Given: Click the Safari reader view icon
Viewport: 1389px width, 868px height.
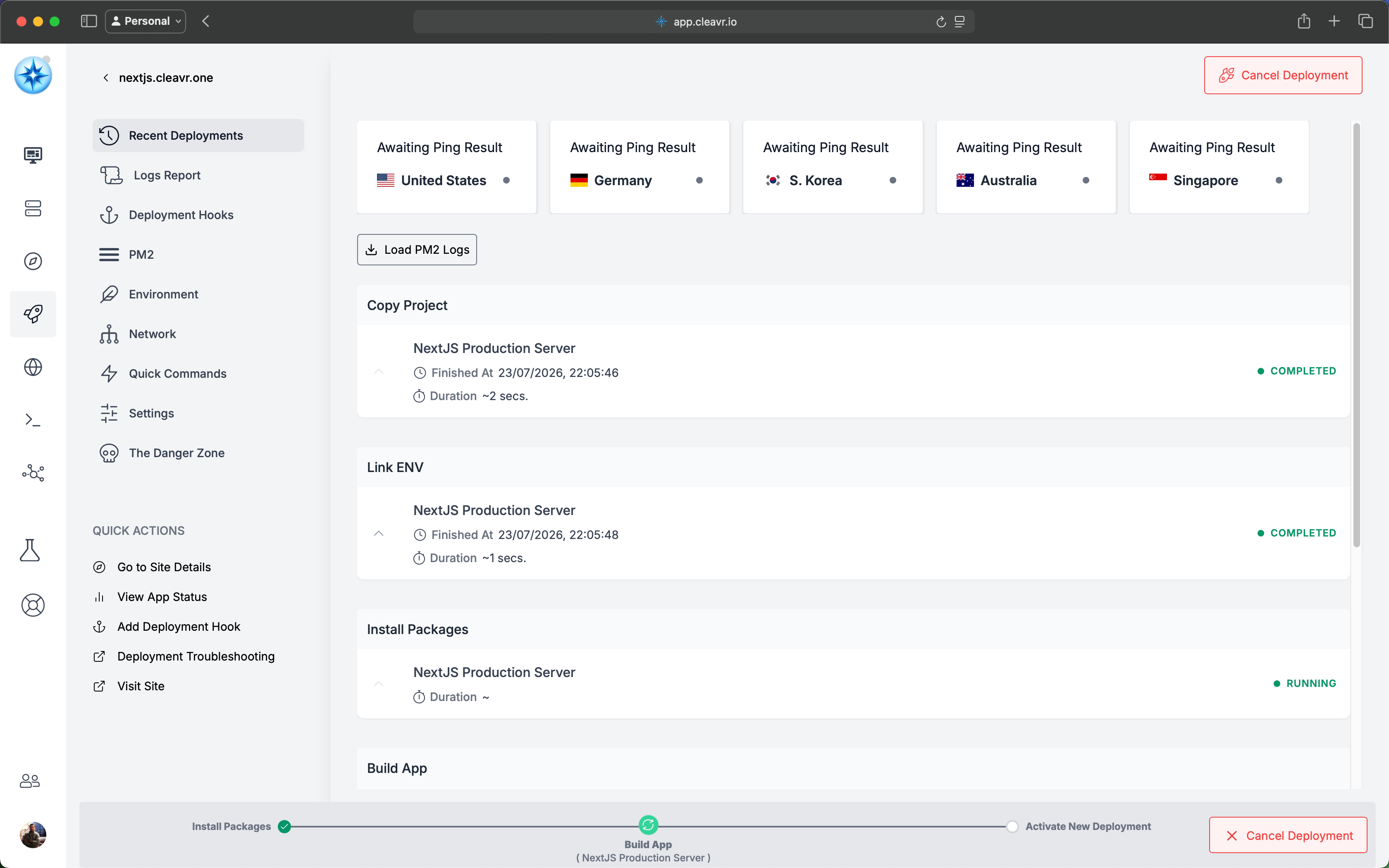Looking at the screenshot, I should coord(959,22).
